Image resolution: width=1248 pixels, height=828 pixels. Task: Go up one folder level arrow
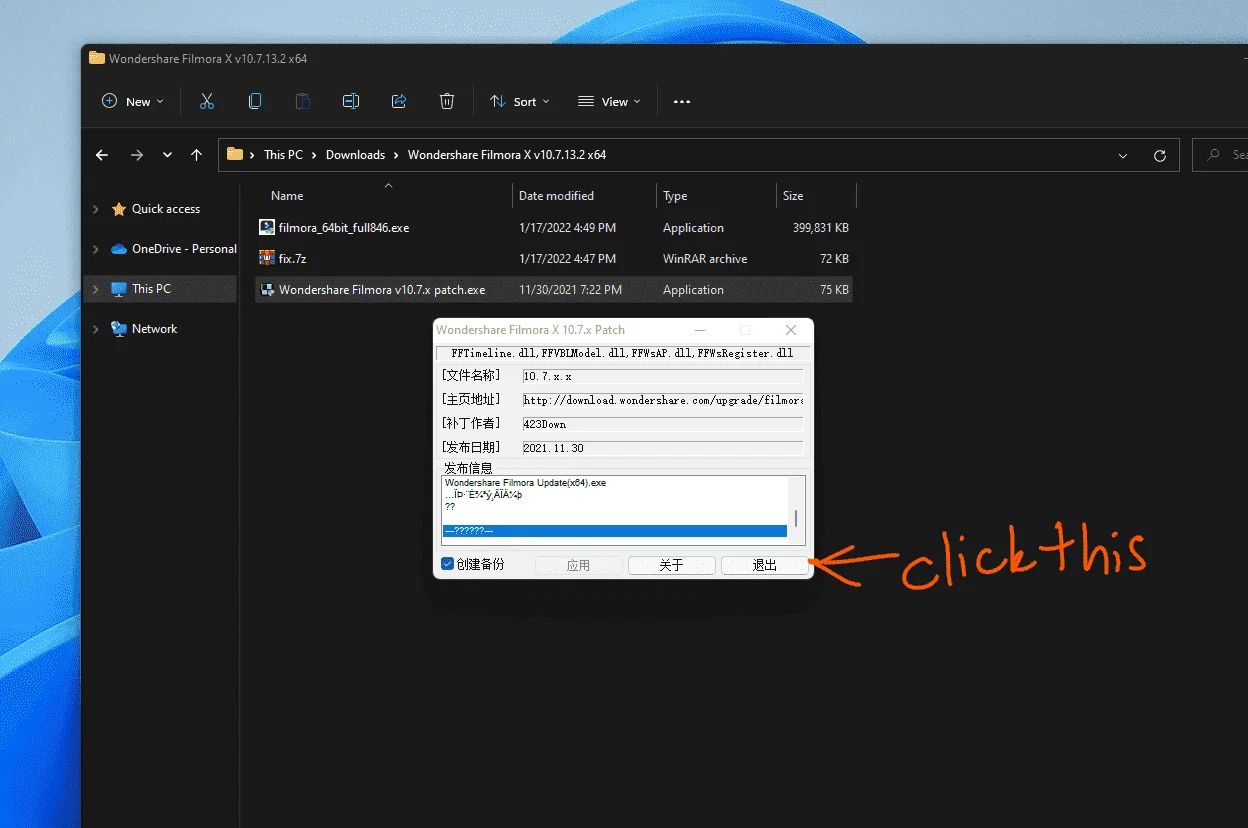coord(196,155)
